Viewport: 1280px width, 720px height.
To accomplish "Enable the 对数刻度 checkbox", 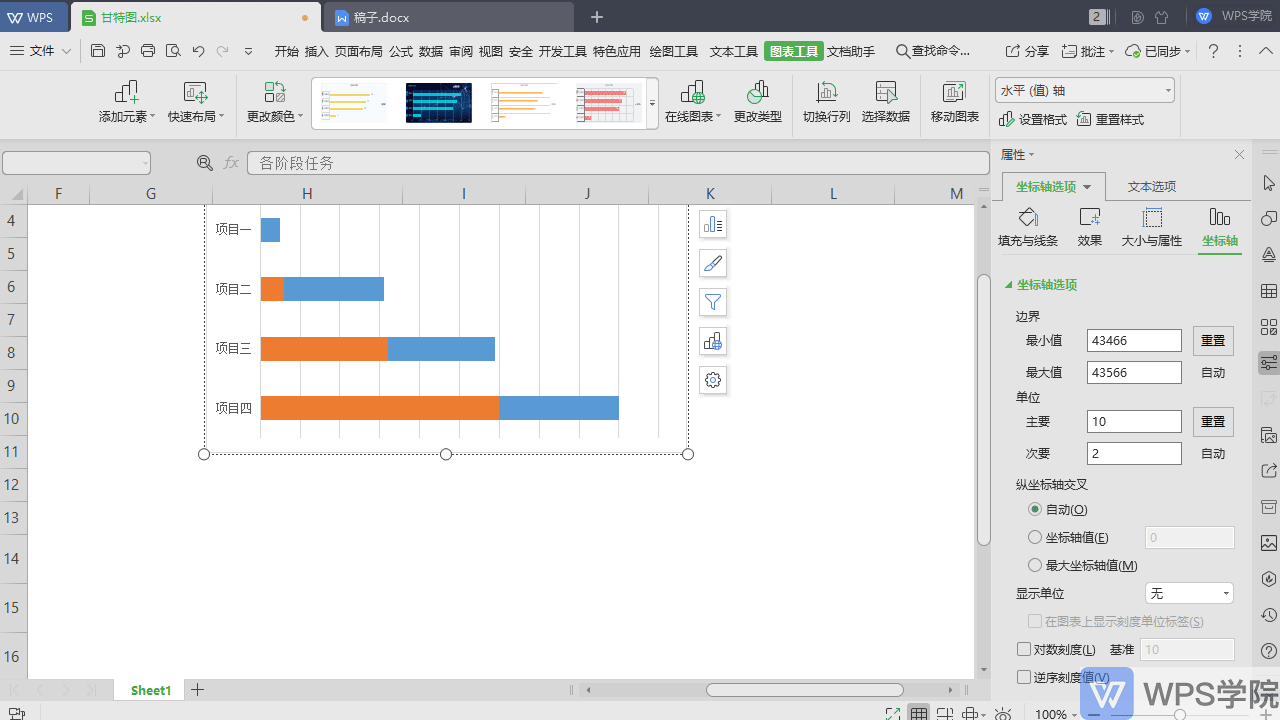I will pos(1023,650).
